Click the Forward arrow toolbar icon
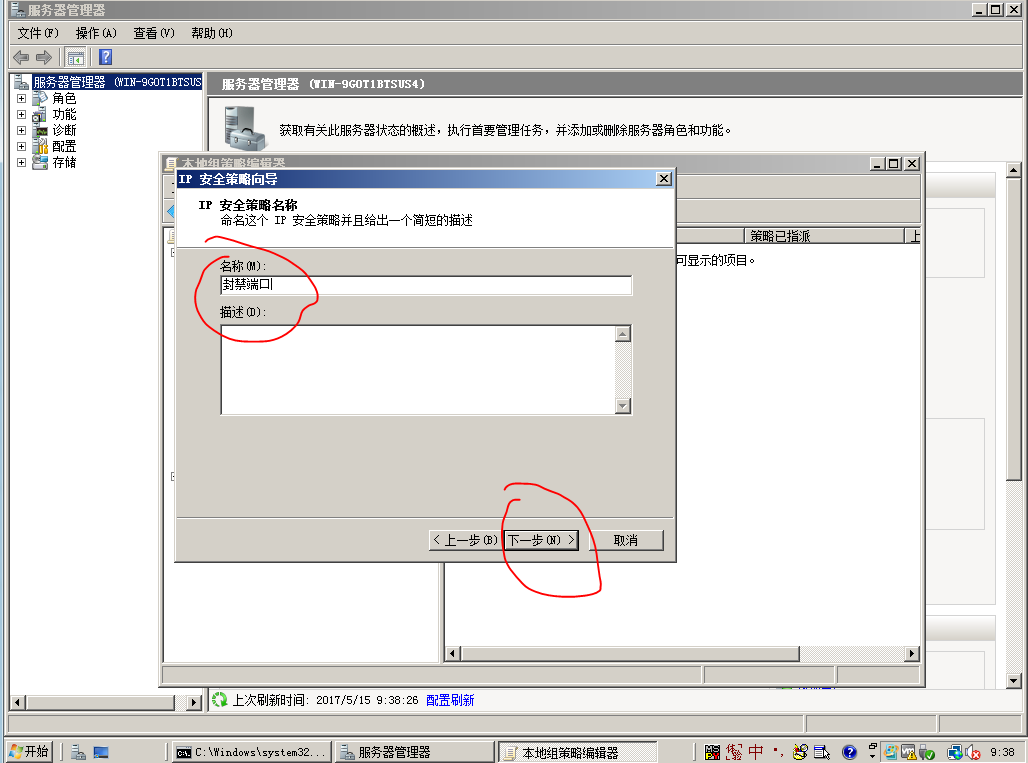This screenshot has height=763, width=1028. click(x=43, y=57)
